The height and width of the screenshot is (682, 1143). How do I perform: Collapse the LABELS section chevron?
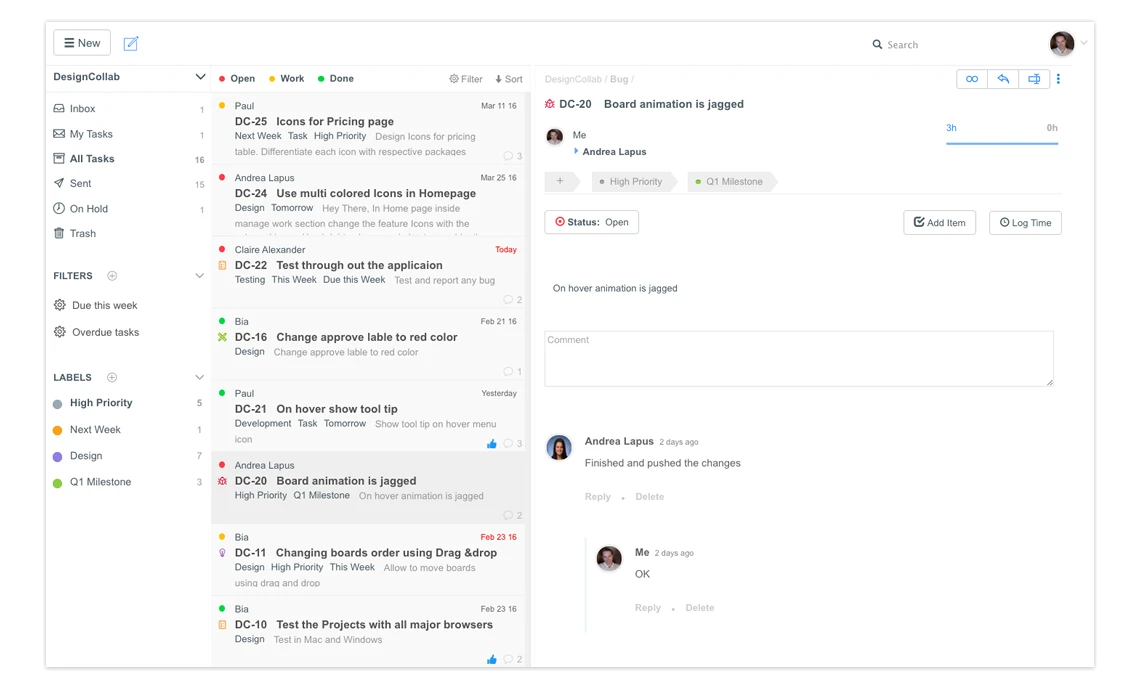[x=199, y=378]
